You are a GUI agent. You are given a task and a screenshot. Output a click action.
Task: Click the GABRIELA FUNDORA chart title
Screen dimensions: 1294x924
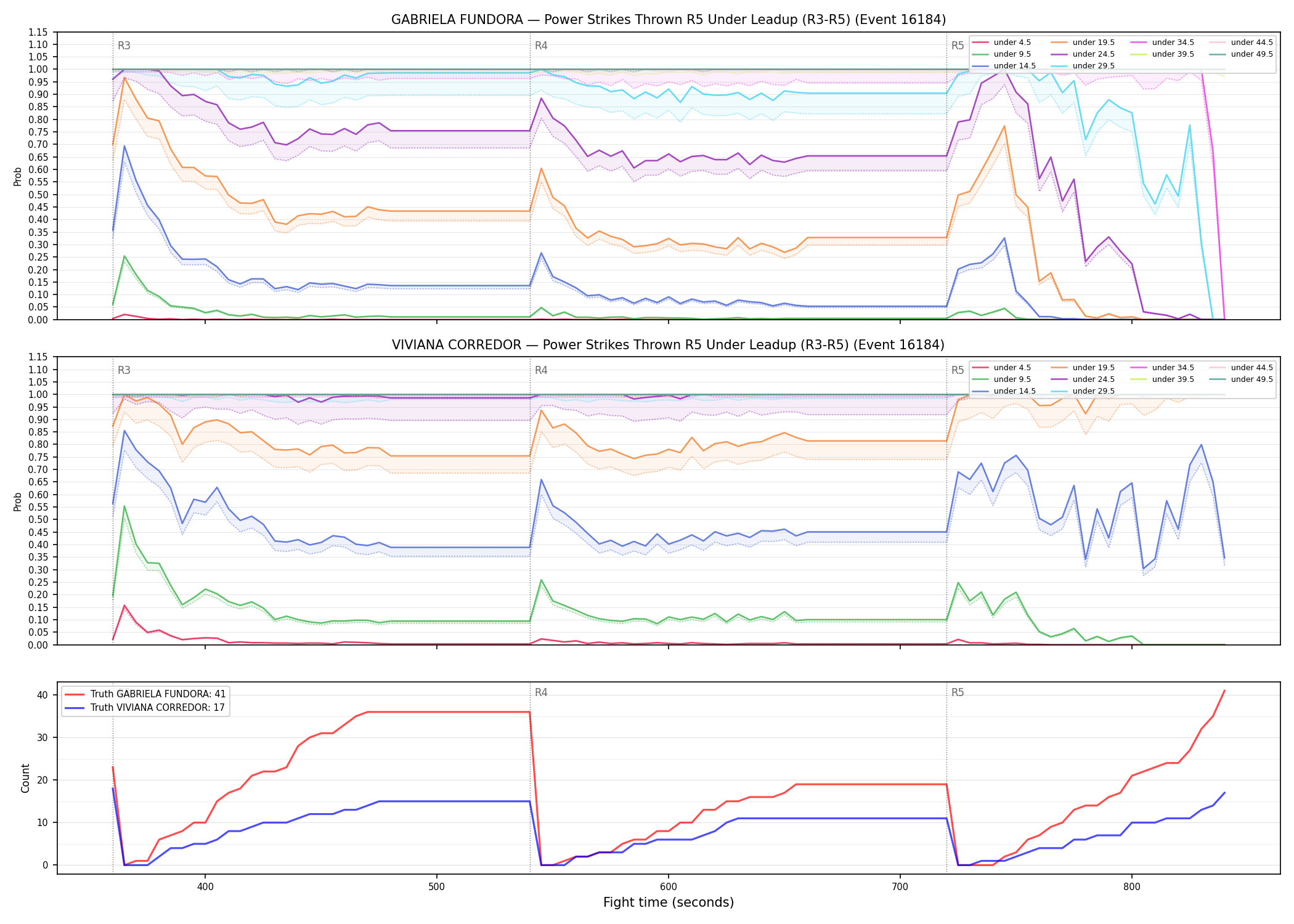(x=669, y=20)
